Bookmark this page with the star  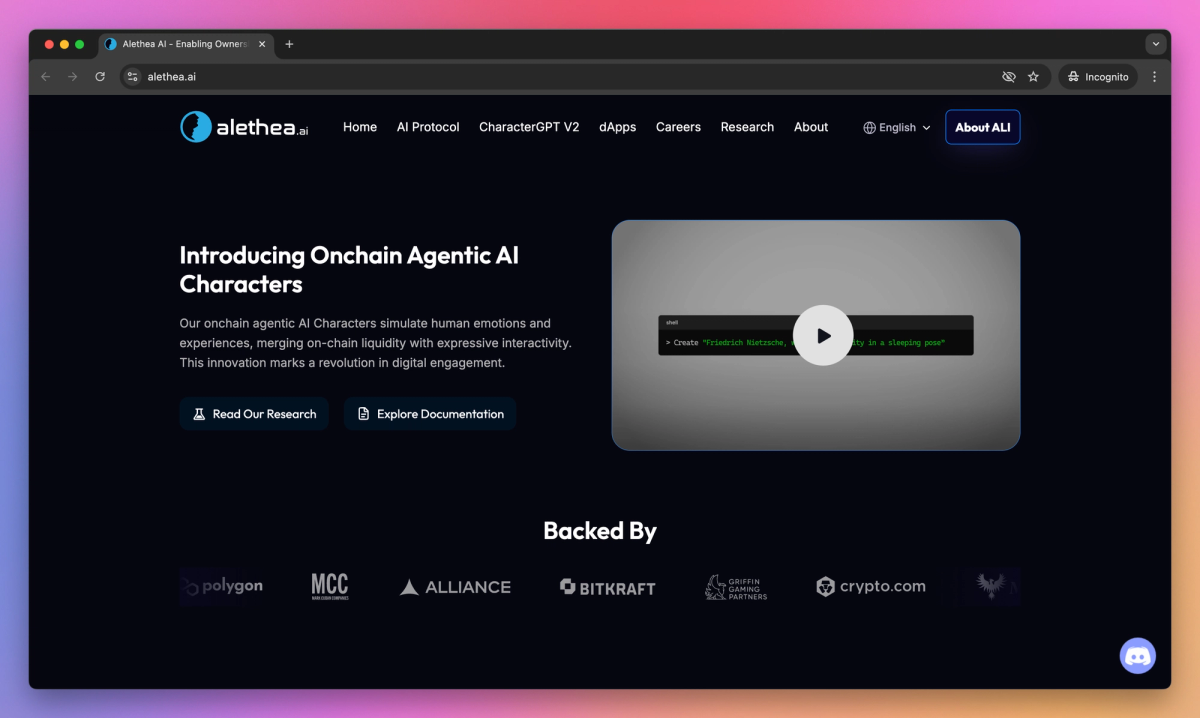click(1033, 76)
